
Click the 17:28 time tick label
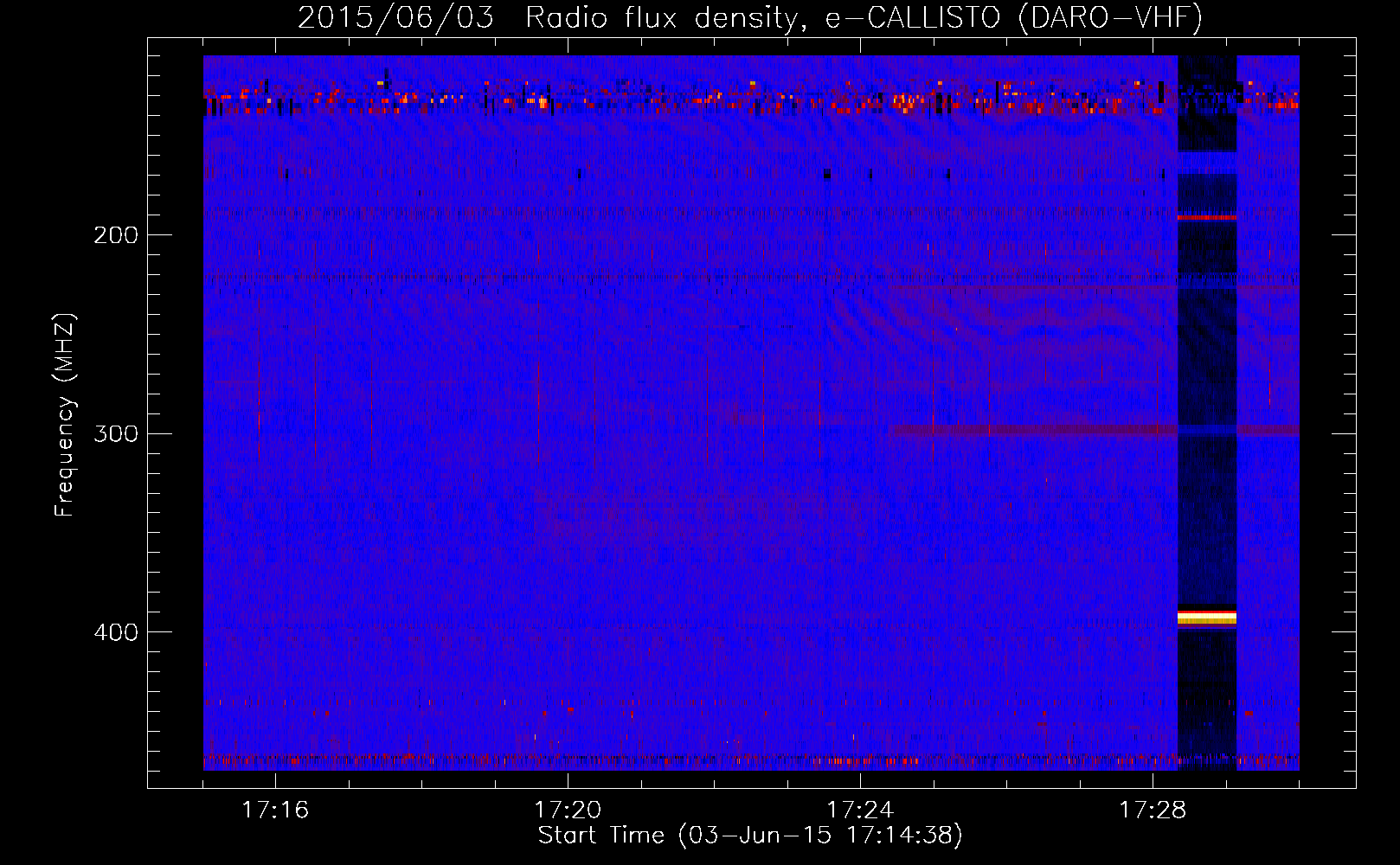(x=1153, y=810)
